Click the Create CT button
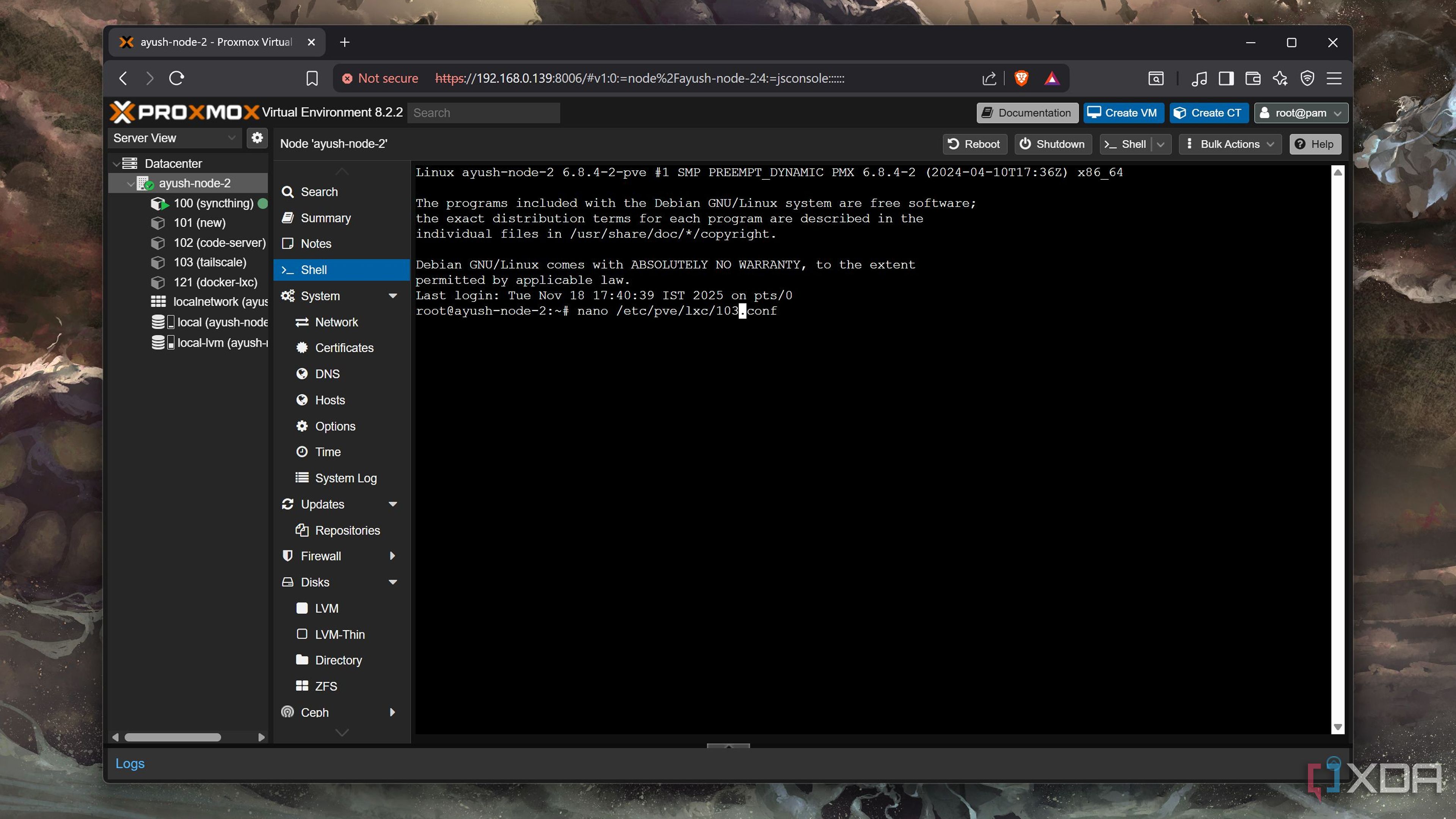The image size is (1456, 819). [x=1208, y=113]
